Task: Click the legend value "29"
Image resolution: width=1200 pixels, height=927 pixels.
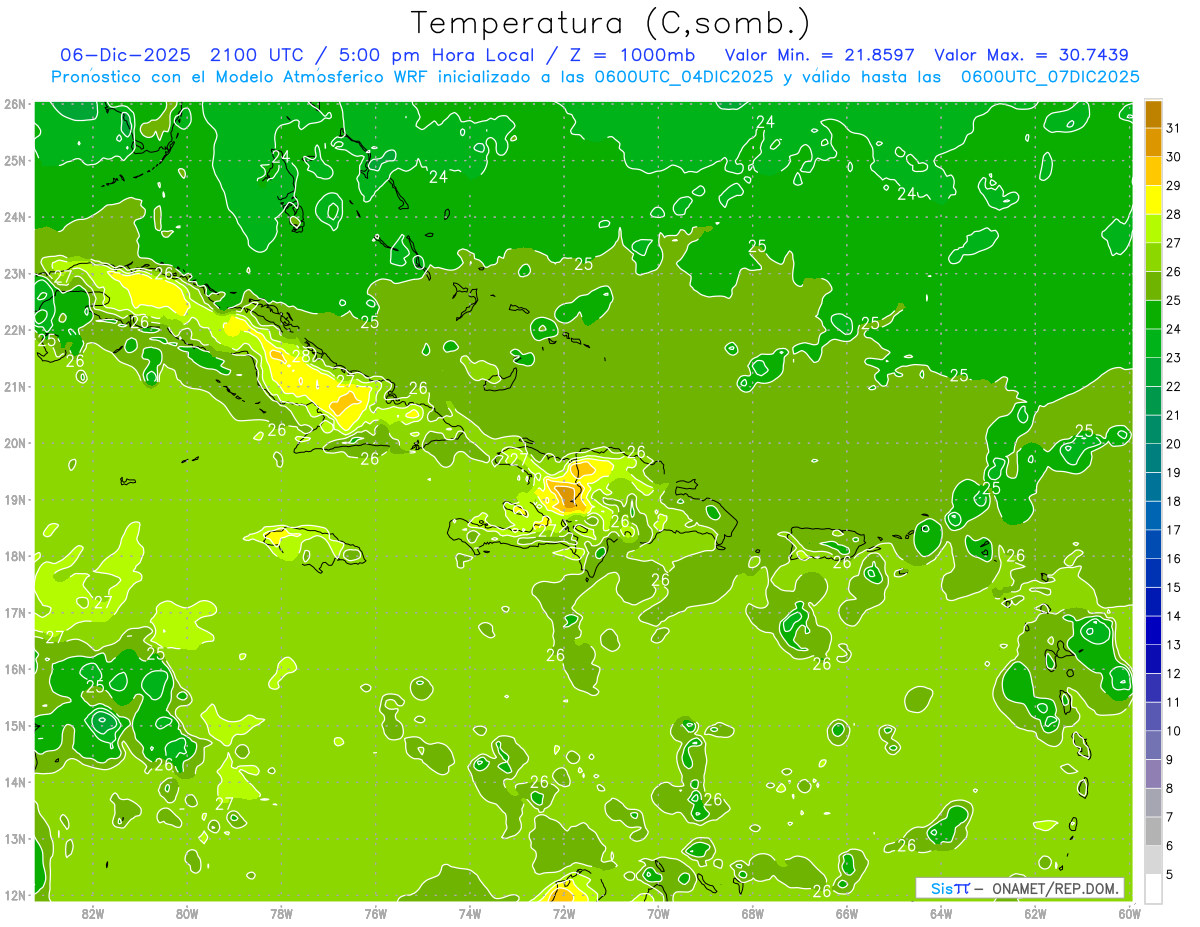Action: point(1174,185)
